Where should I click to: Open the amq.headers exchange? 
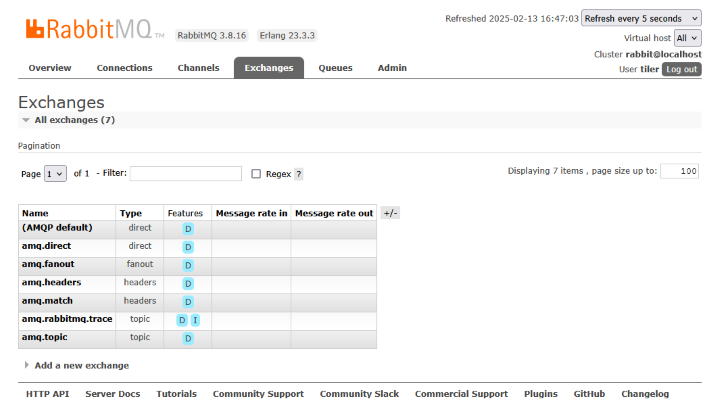(51, 283)
